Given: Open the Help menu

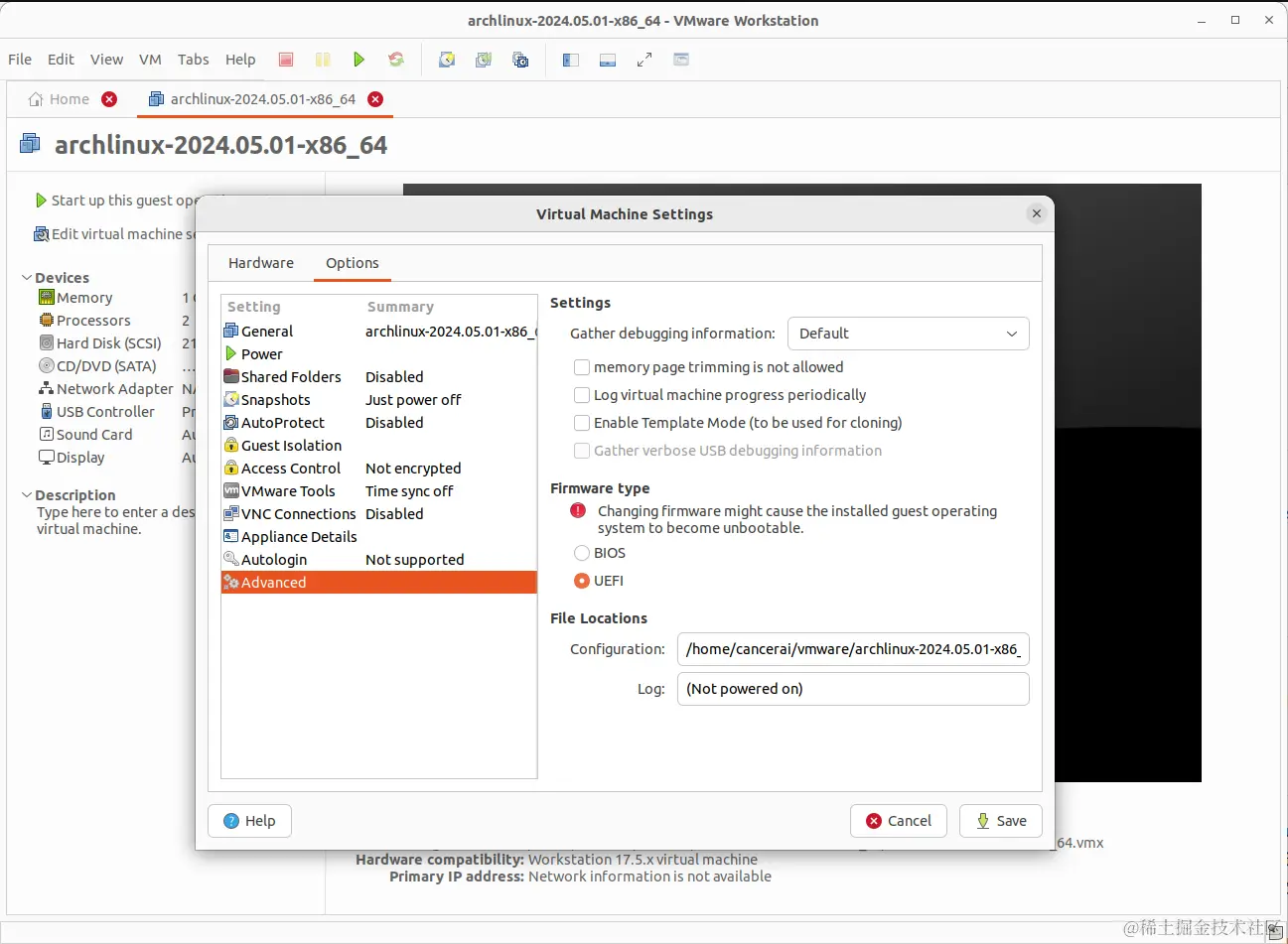Looking at the screenshot, I should tap(240, 60).
